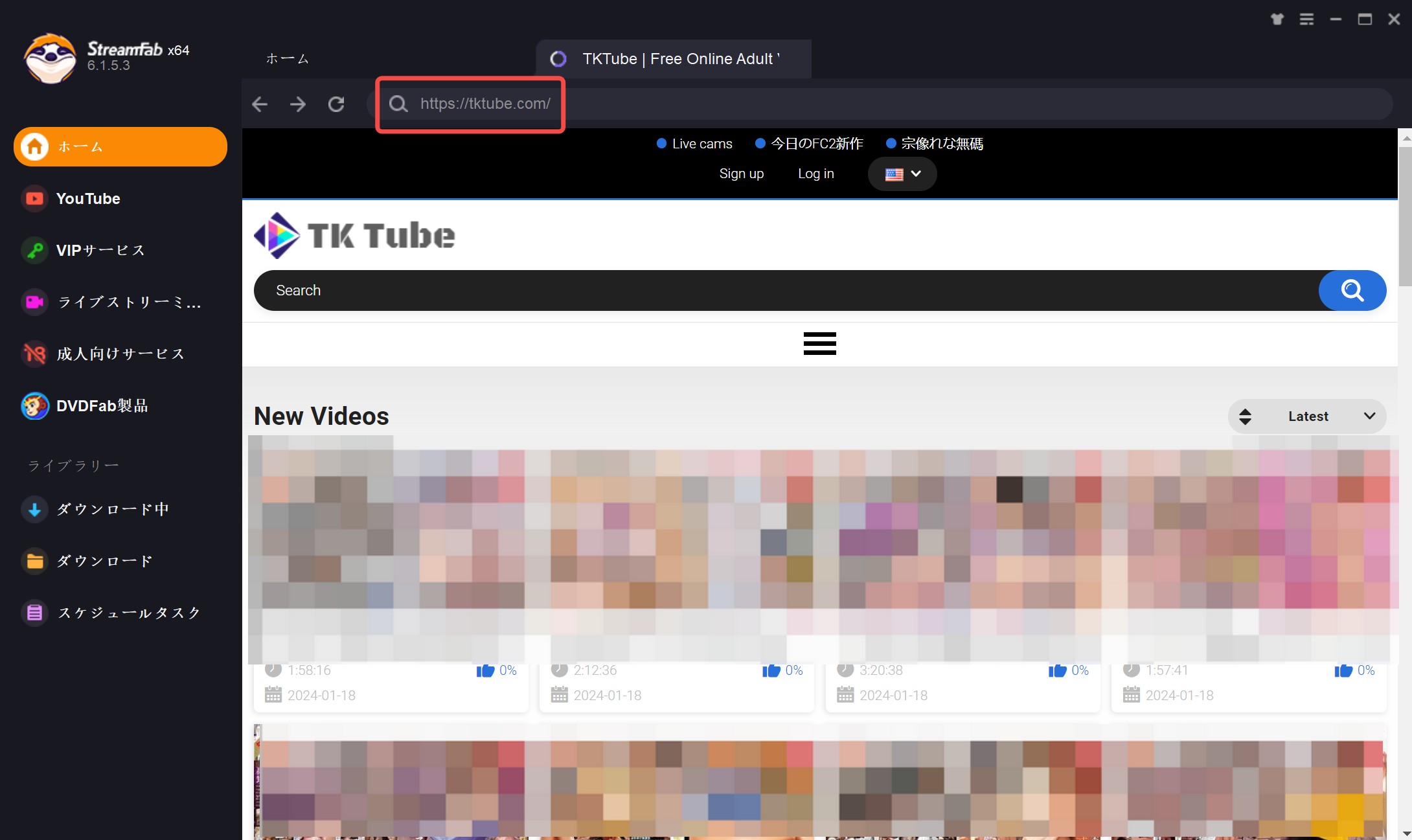The height and width of the screenshot is (840, 1412).
Task: Reload the current page
Action: [336, 104]
